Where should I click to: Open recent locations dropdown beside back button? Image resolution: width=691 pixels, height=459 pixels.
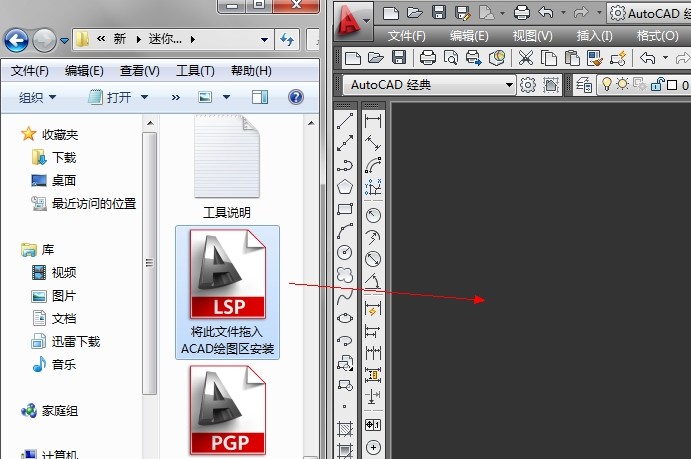[64, 41]
